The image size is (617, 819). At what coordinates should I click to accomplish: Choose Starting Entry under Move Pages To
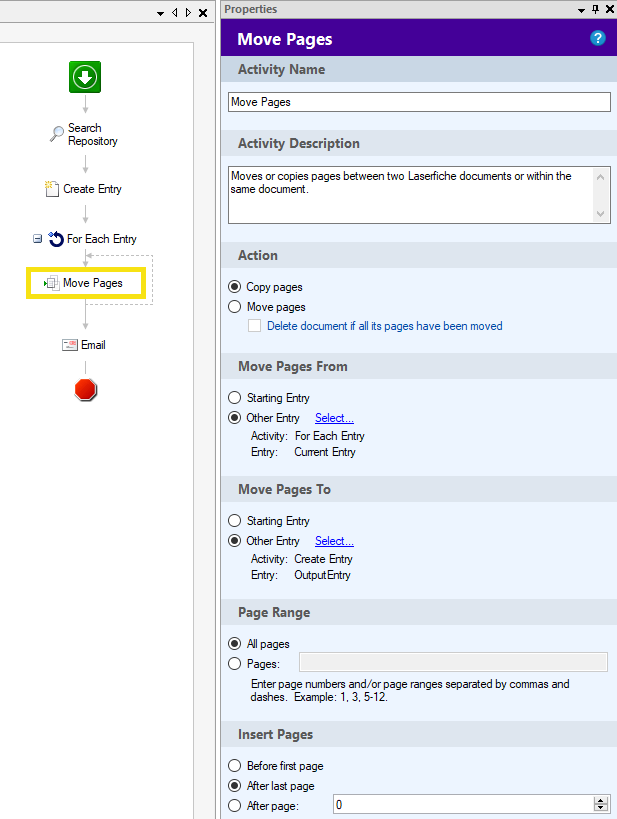pyautogui.click(x=235, y=521)
